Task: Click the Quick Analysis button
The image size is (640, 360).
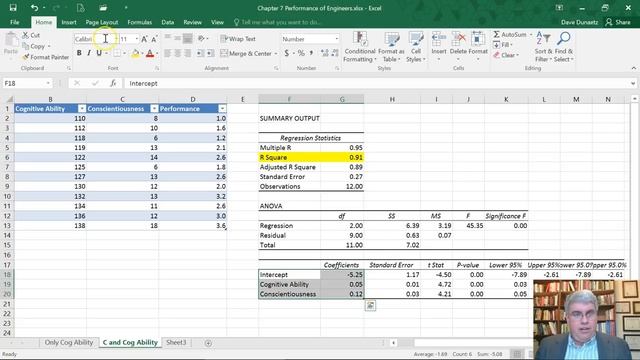Action: pos(370,305)
